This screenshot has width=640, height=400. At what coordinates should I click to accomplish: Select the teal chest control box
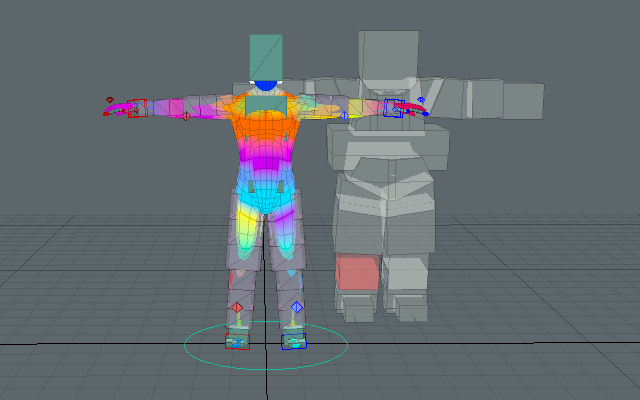pyautogui.click(x=266, y=103)
